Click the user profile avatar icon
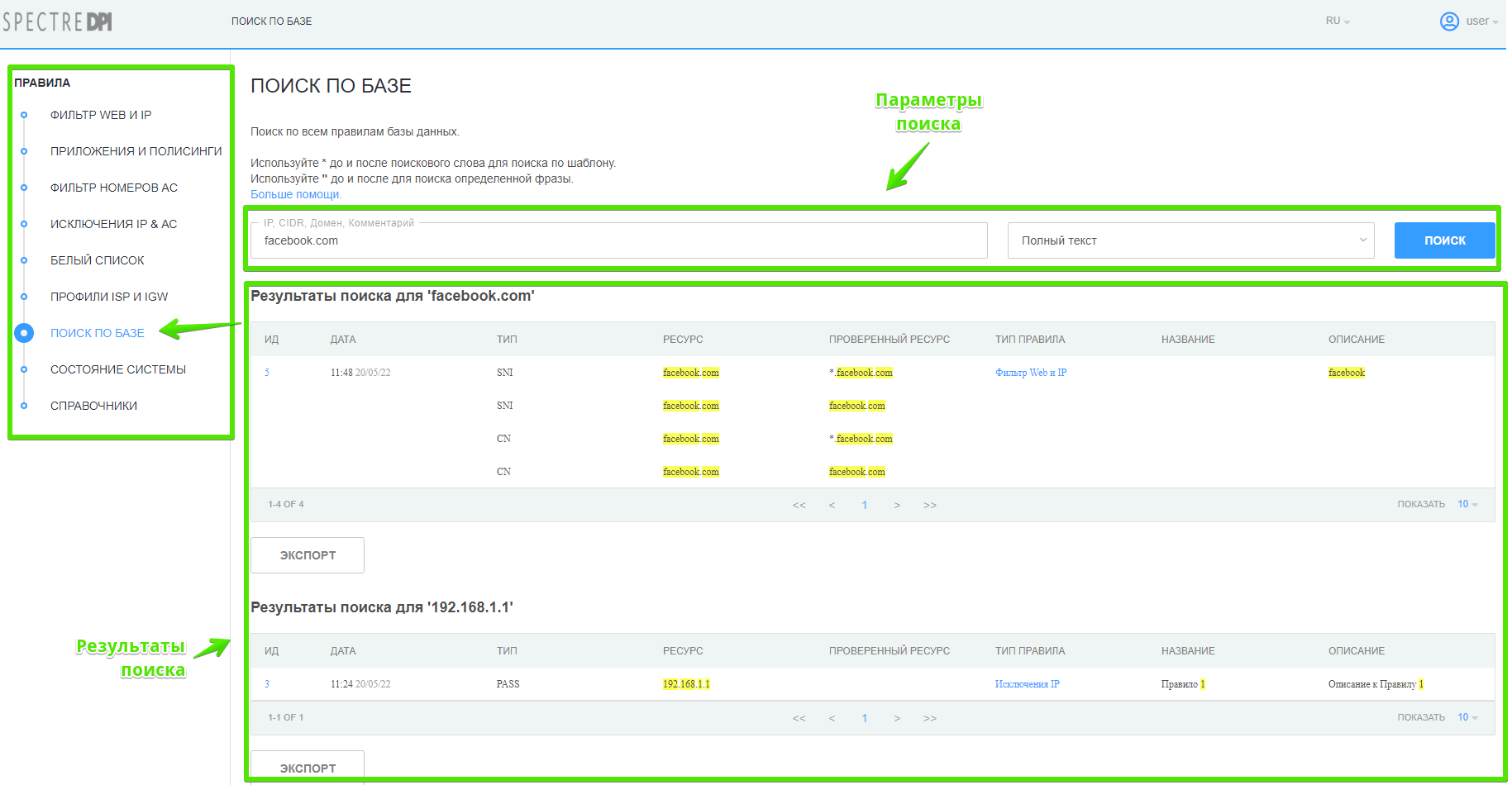 [1449, 21]
